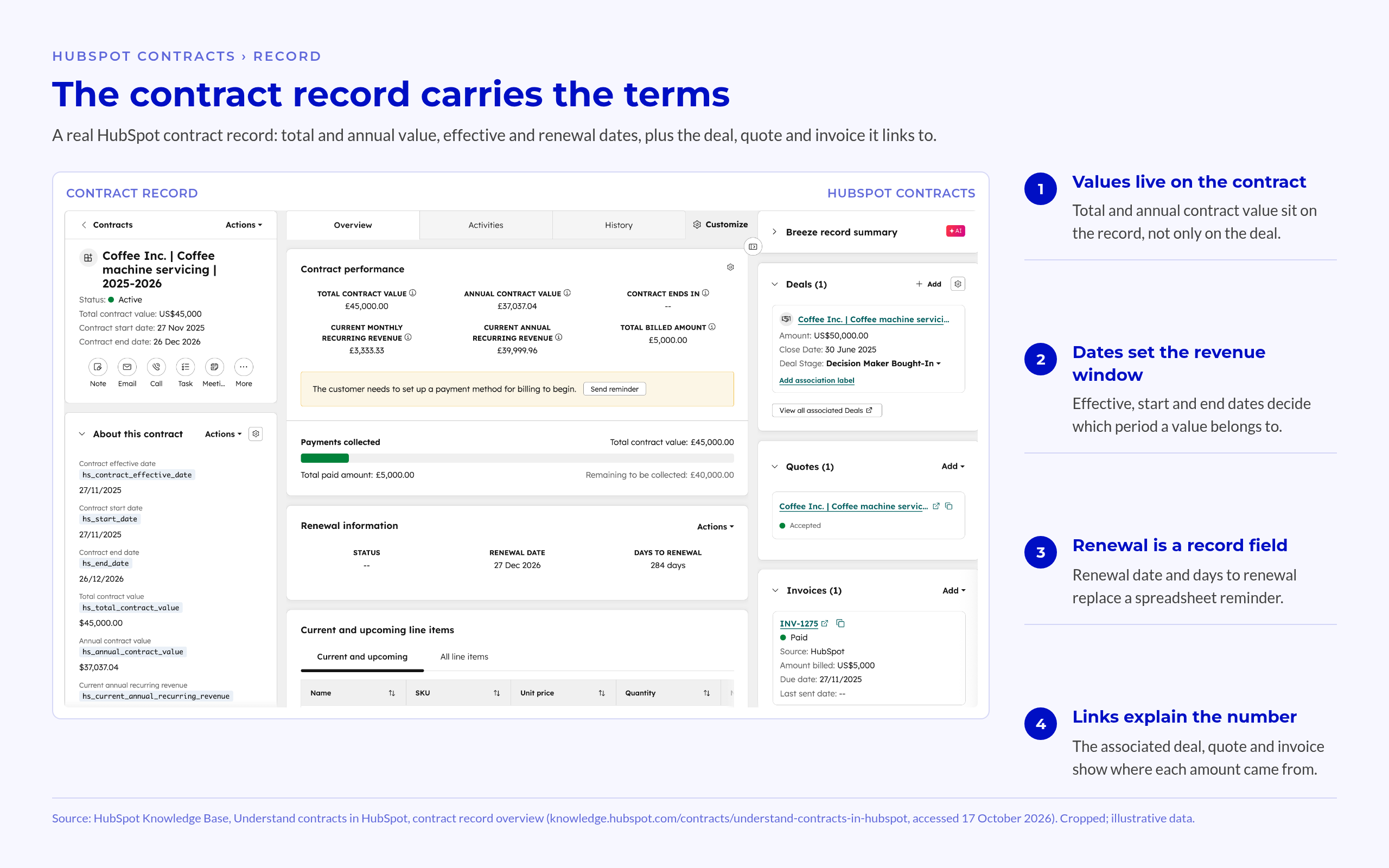1389x868 pixels.
Task: Click the Call action icon
Action: click(x=156, y=367)
